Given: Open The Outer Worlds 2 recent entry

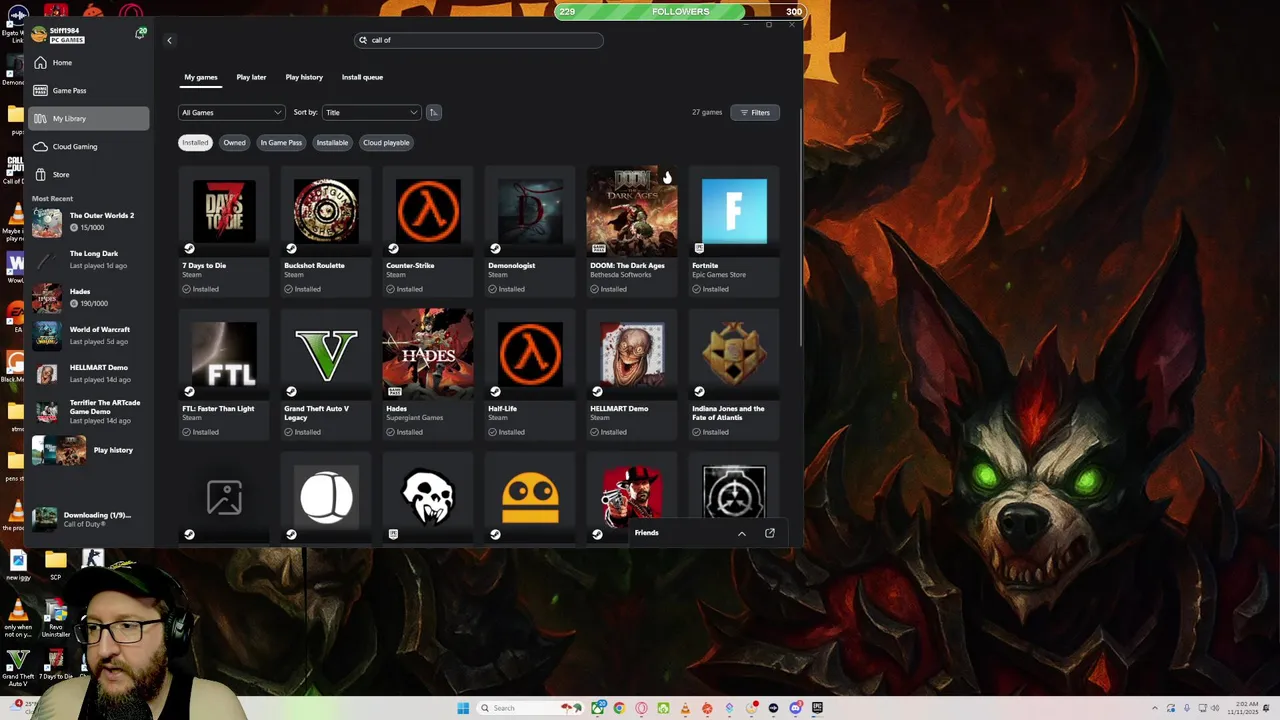Looking at the screenshot, I should pyautogui.click(x=88, y=221).
